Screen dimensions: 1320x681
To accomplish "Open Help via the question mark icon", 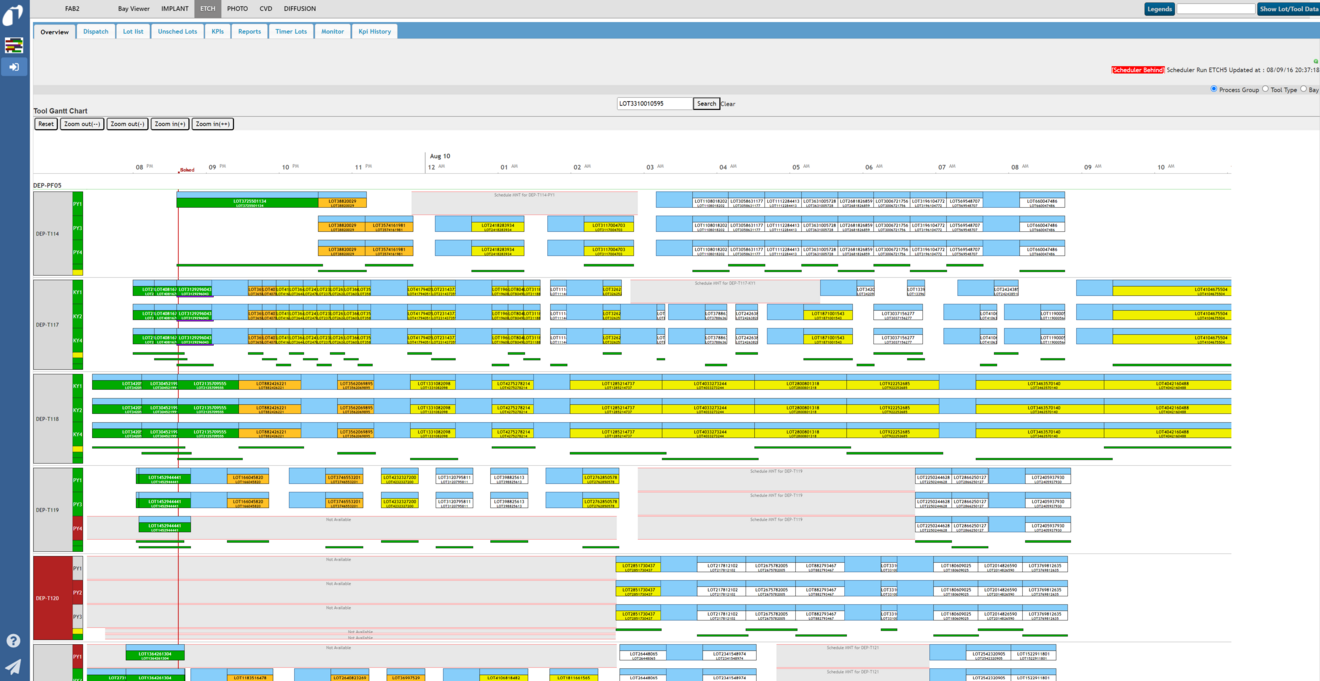I will pyautogui.click(x=13, y=640).
